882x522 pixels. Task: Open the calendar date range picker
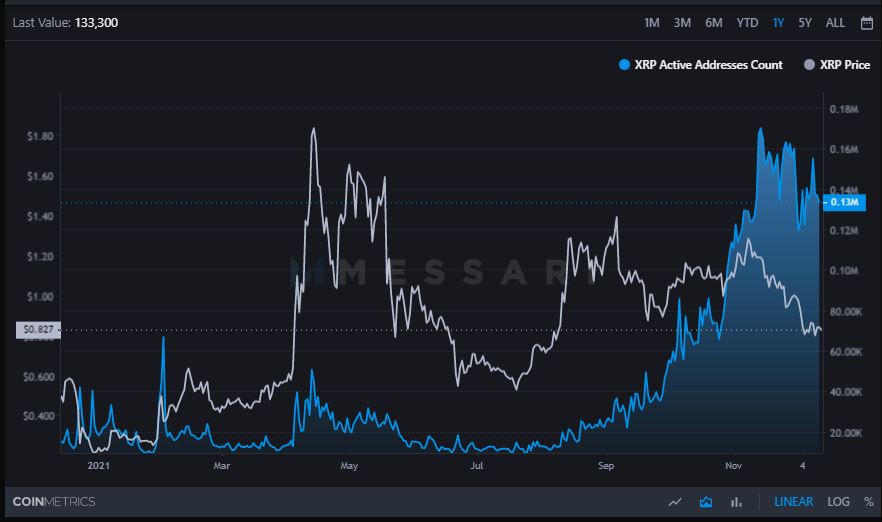pos(866,22)
